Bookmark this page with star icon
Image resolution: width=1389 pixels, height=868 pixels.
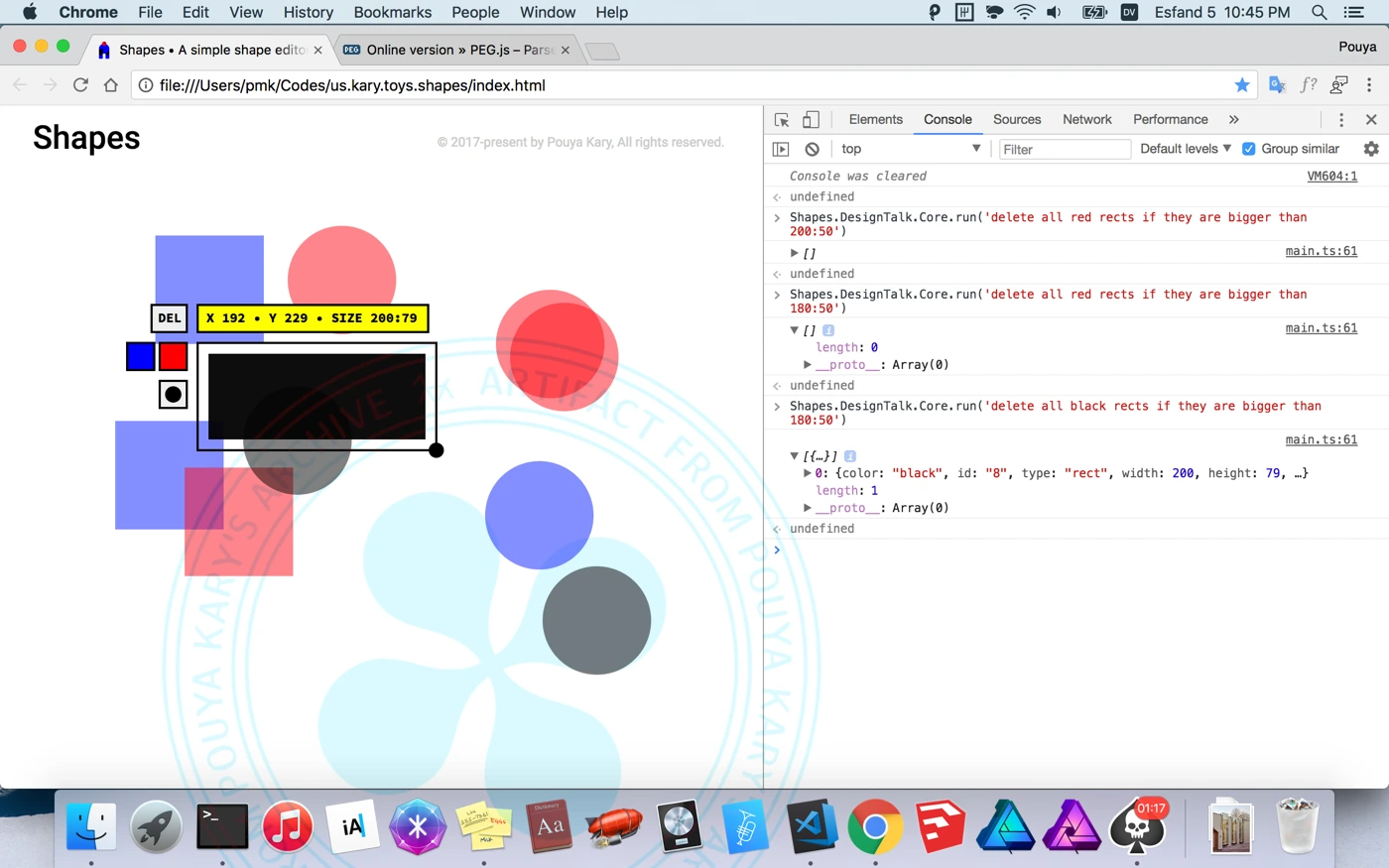[x=1241, y=85]
